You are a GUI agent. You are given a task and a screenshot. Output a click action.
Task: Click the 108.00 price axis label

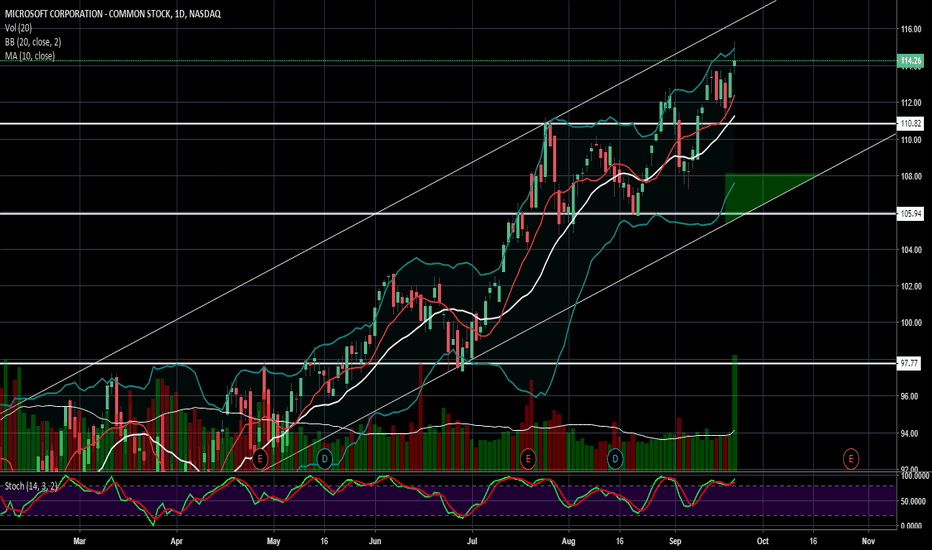pos(911,177)
